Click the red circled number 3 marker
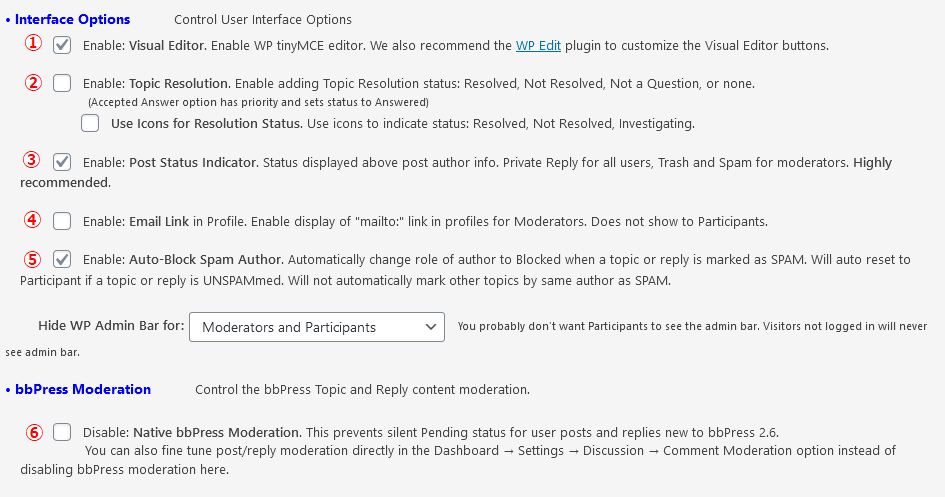Screen dimensions: 945x497 (32, 160)
